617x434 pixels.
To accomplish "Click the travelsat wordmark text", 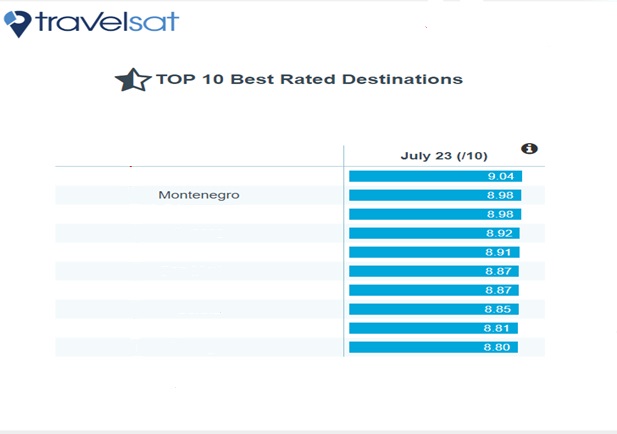I will [x=107, y=22].
